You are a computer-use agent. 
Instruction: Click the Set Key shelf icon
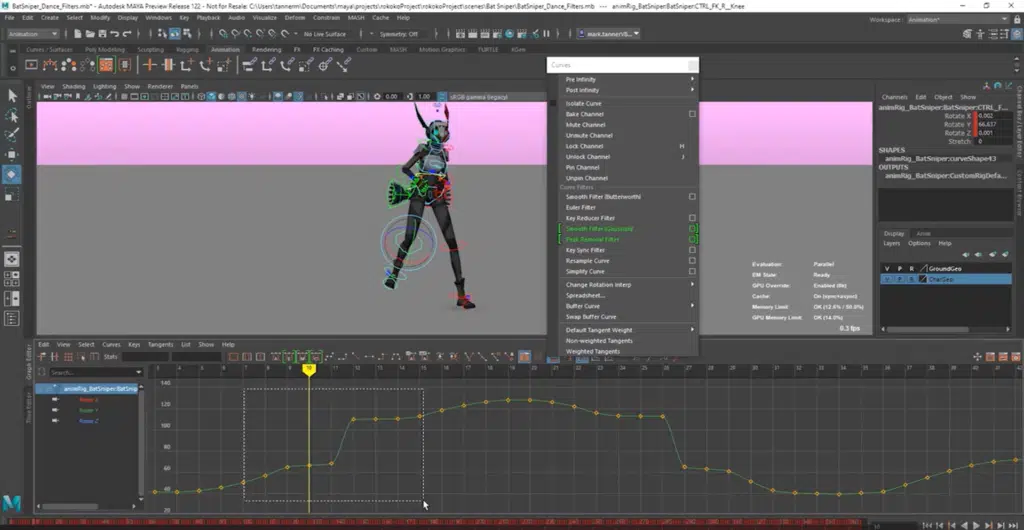pos(150,64)
